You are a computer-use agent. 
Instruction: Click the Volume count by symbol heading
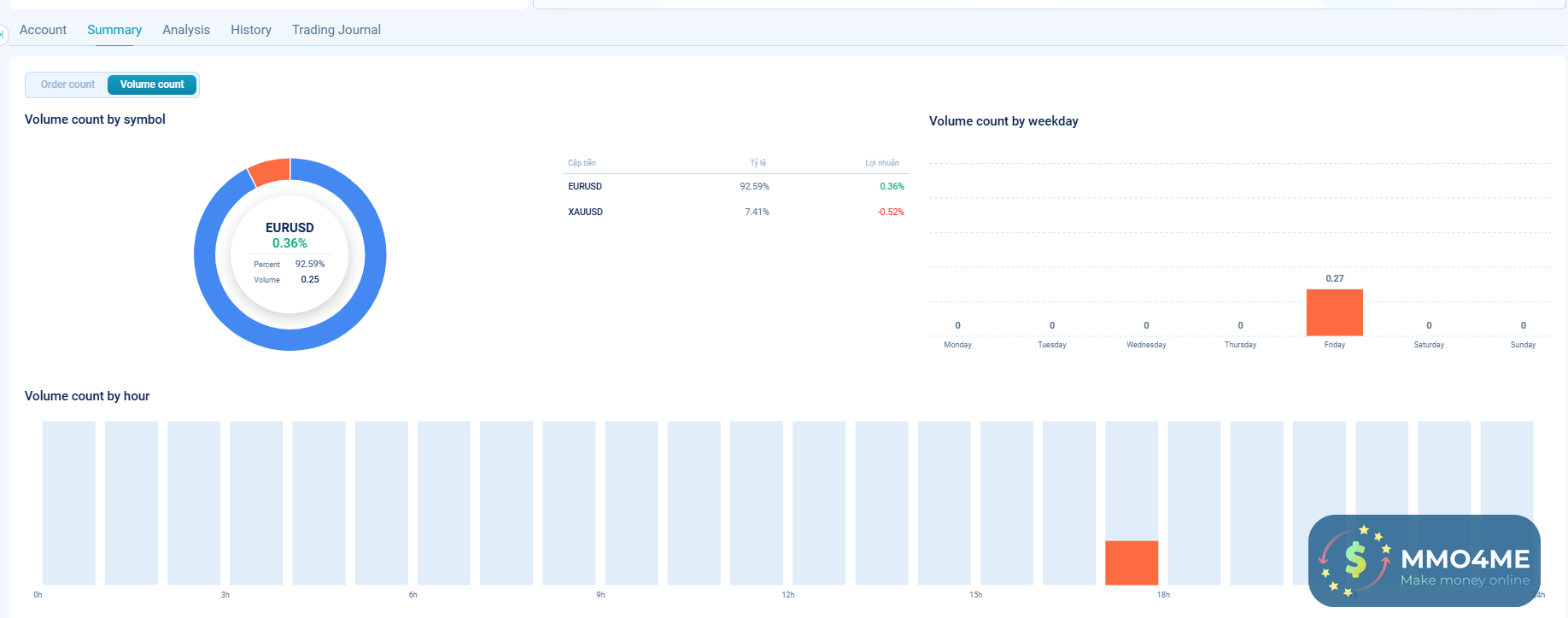click(95, 120)
